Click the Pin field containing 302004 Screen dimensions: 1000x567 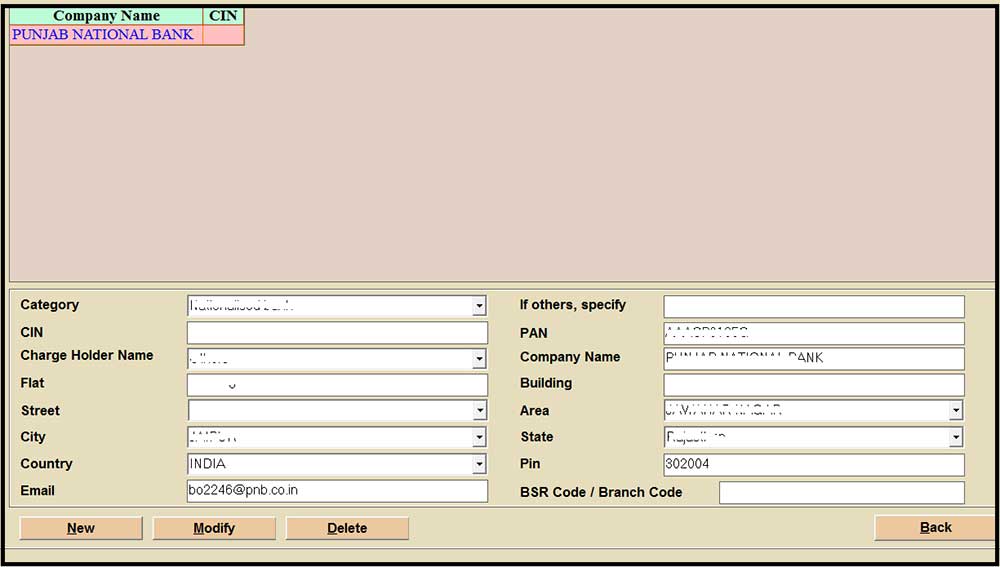(814, 465)
